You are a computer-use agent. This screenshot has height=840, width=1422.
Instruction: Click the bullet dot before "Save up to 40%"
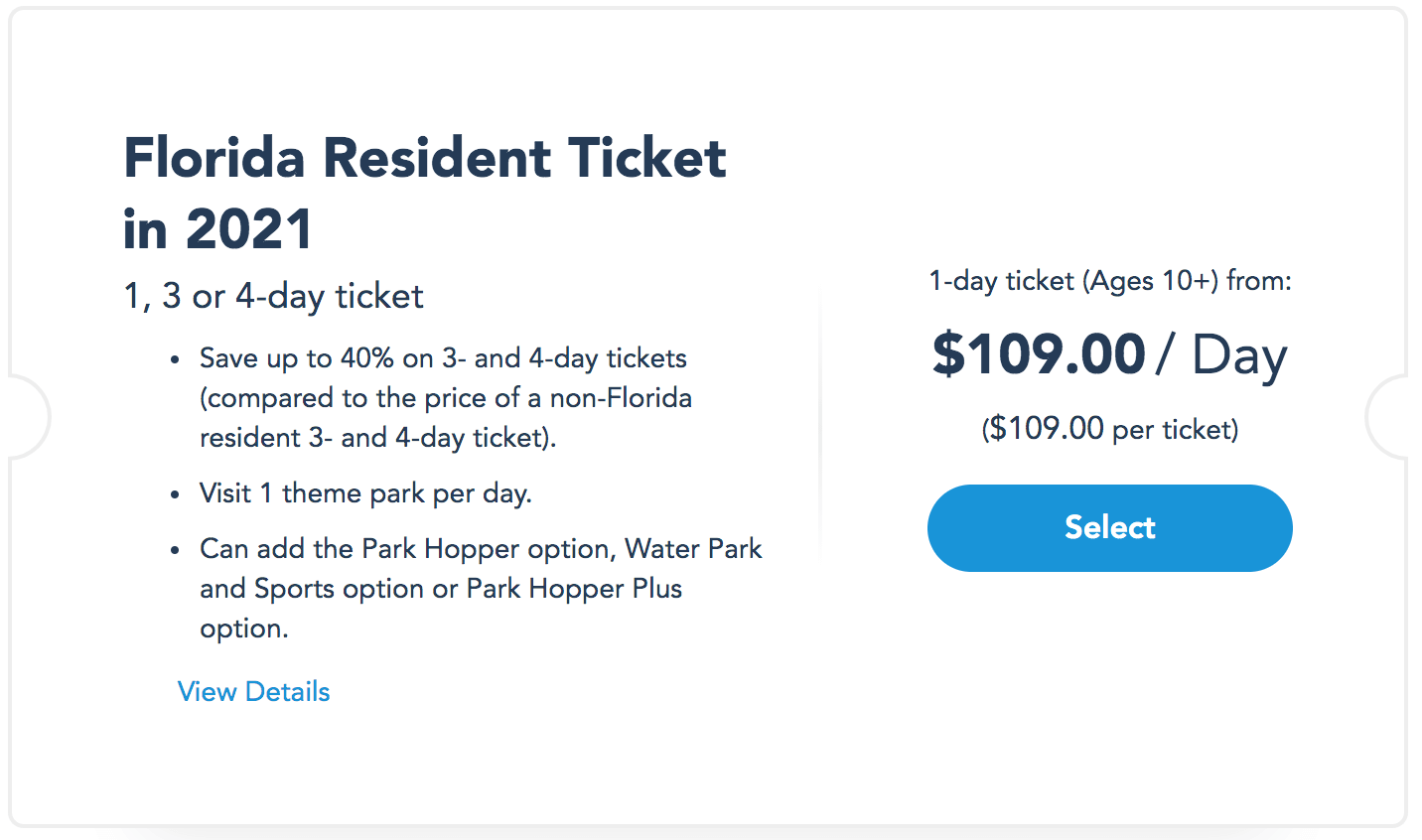[x=176, y=359]
